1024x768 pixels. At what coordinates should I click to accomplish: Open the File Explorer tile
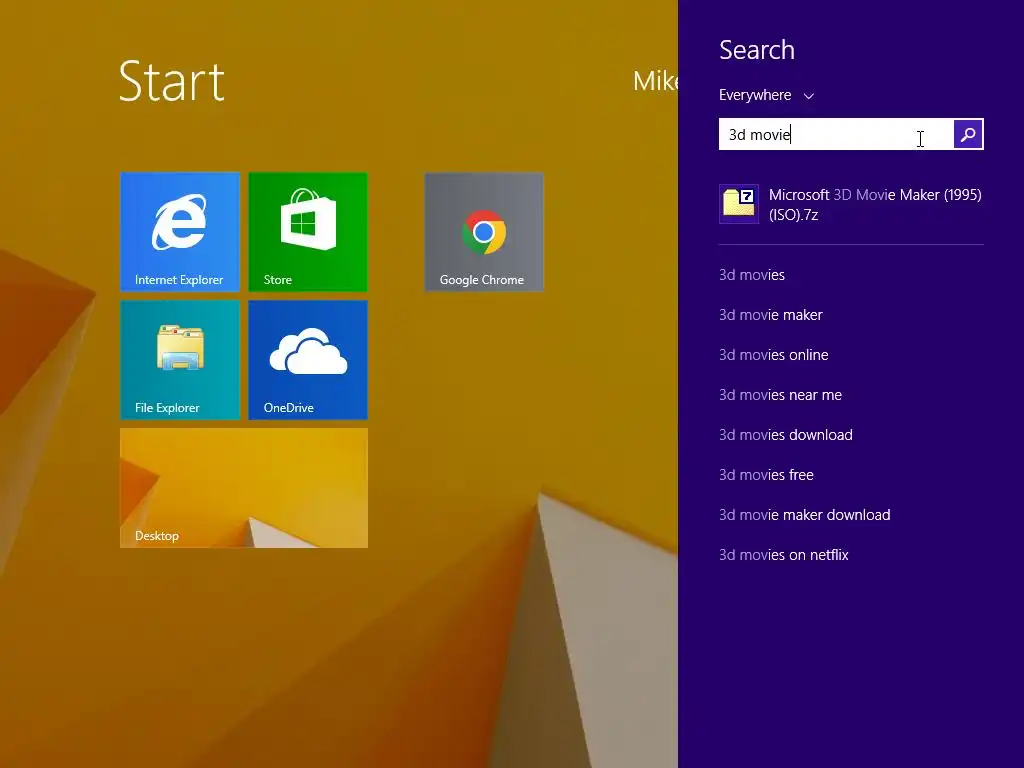pos(180,360)
